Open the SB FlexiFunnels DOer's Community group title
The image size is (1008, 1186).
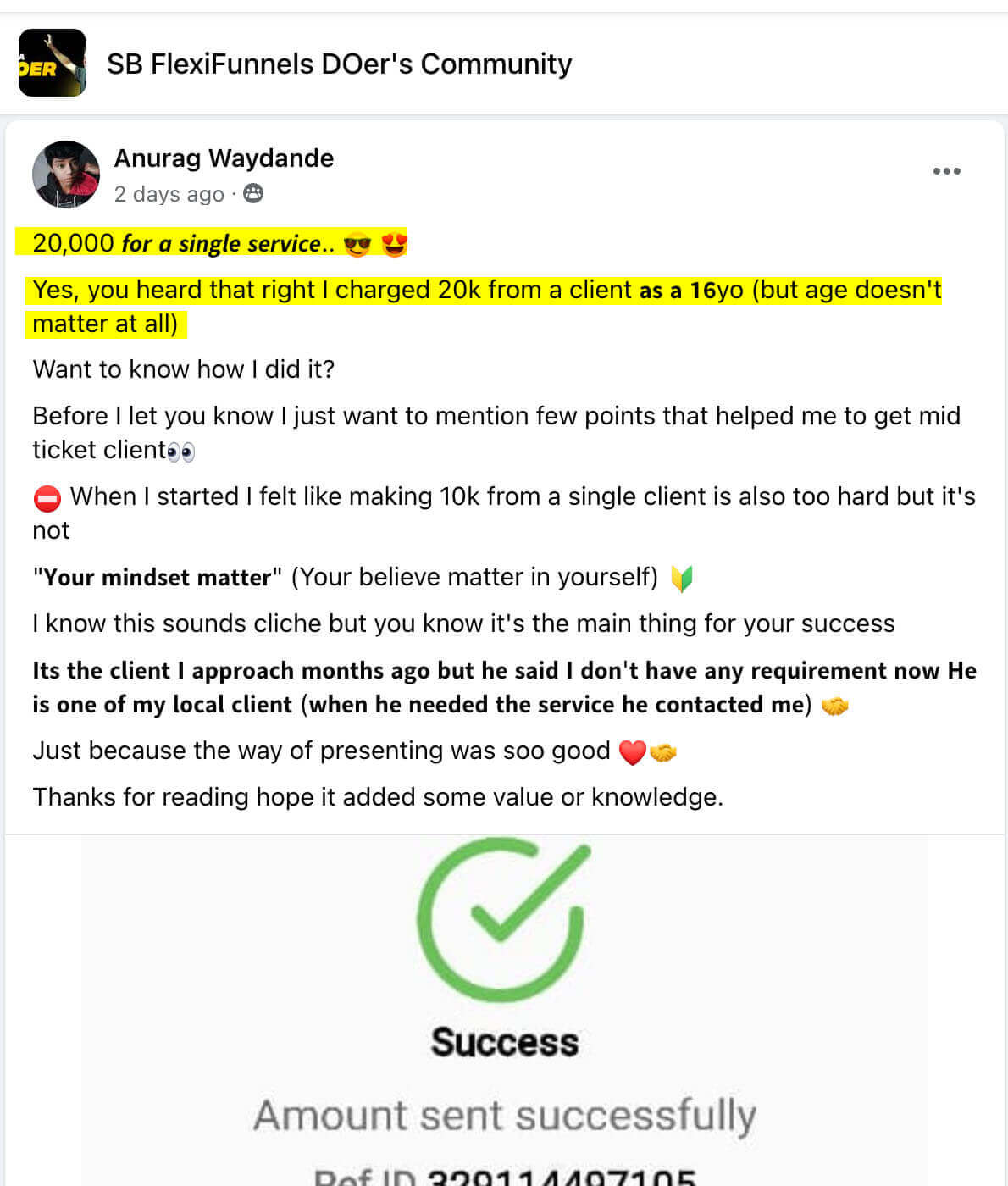coord(339,64)
